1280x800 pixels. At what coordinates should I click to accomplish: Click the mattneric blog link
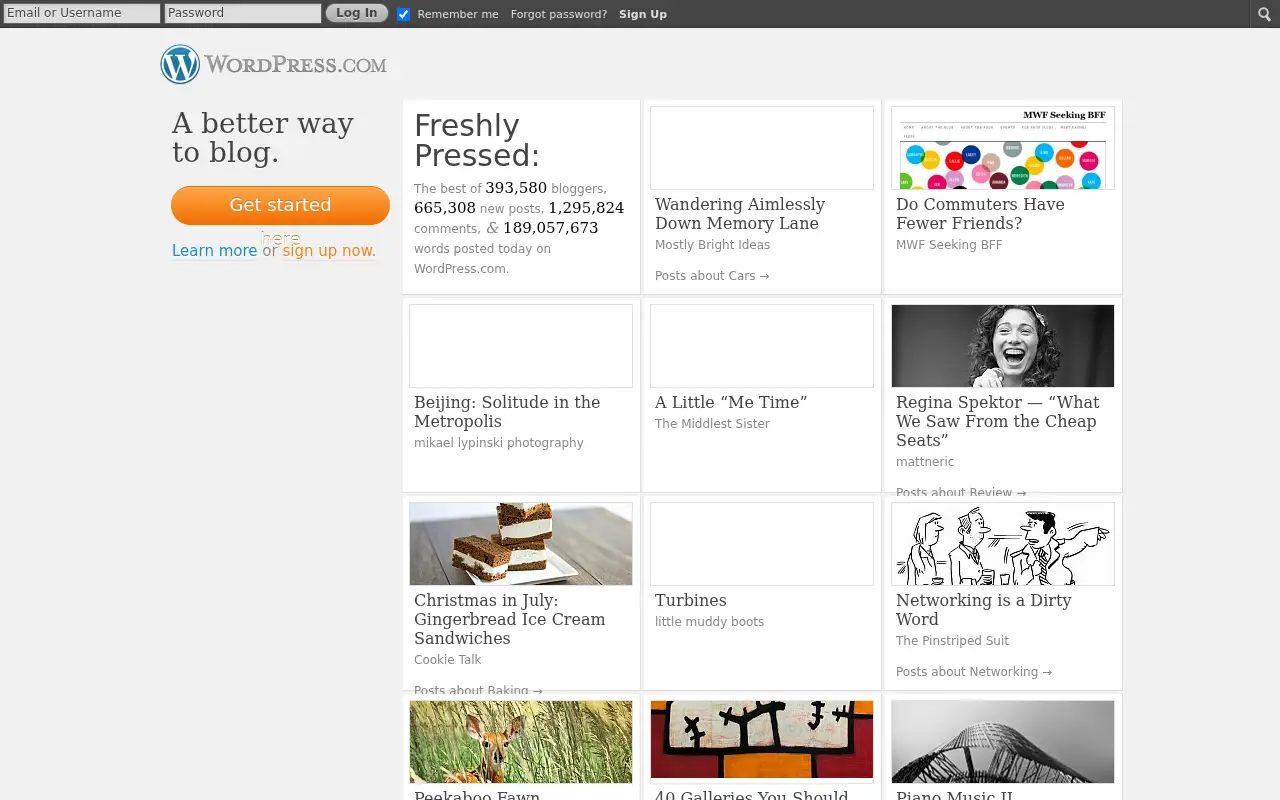925,462
